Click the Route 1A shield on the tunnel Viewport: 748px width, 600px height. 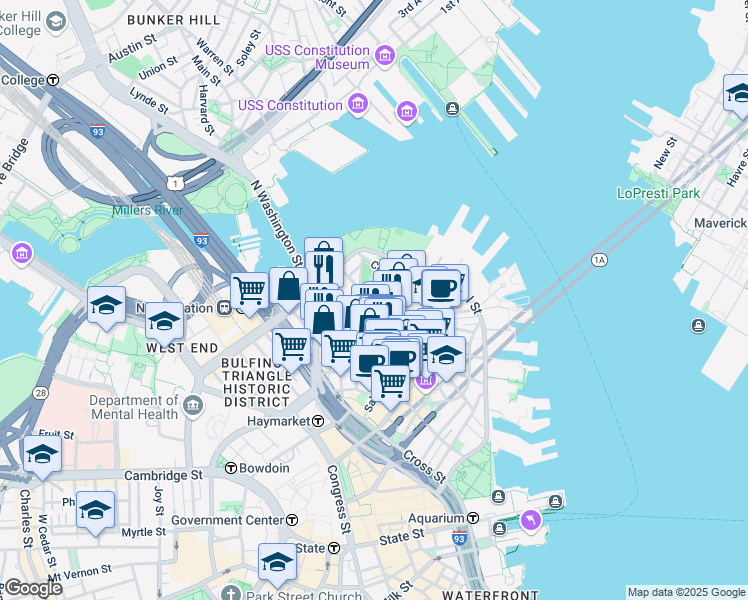coord(599,260)
